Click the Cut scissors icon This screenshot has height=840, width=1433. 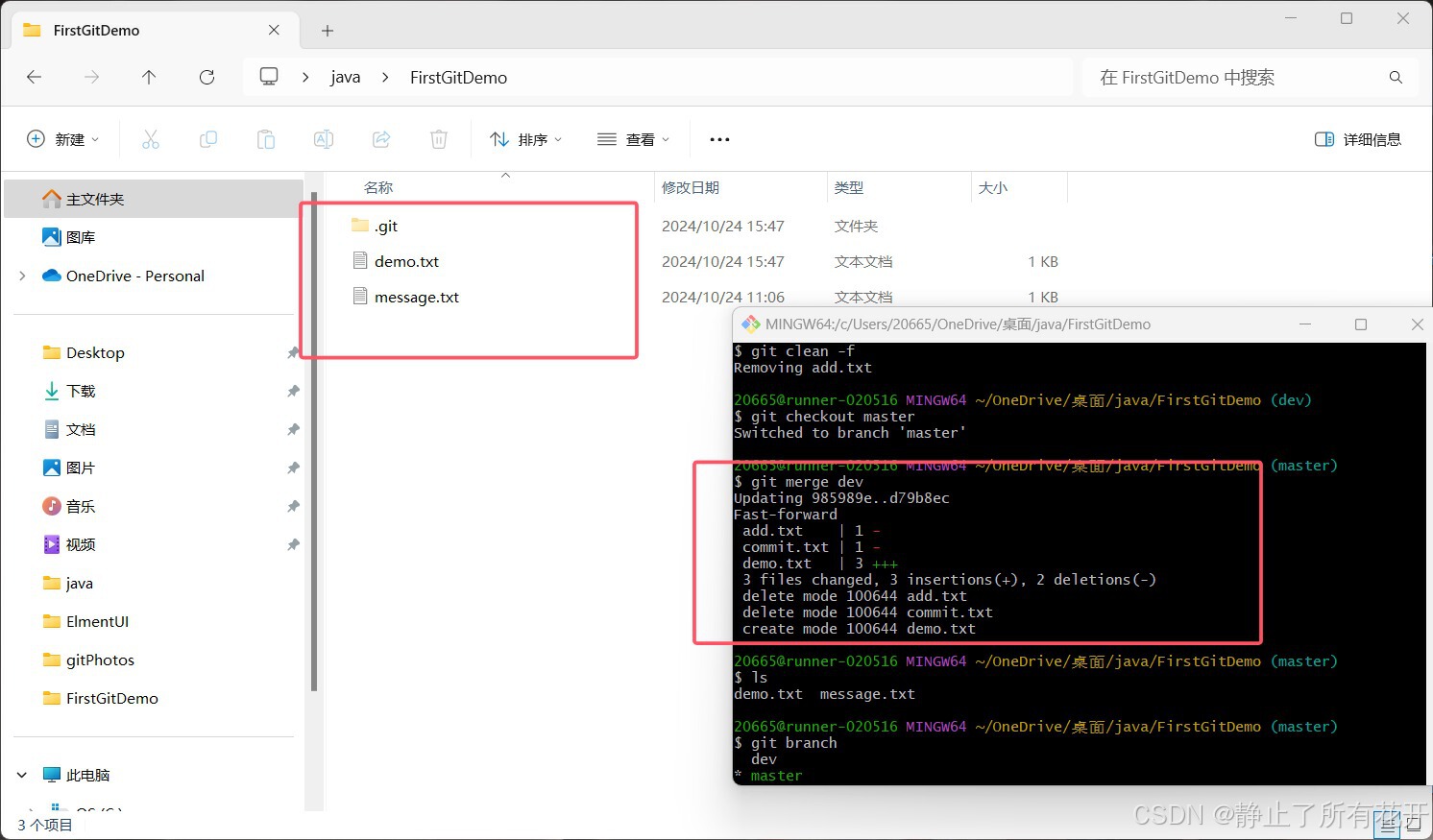(x=151, y=139)
